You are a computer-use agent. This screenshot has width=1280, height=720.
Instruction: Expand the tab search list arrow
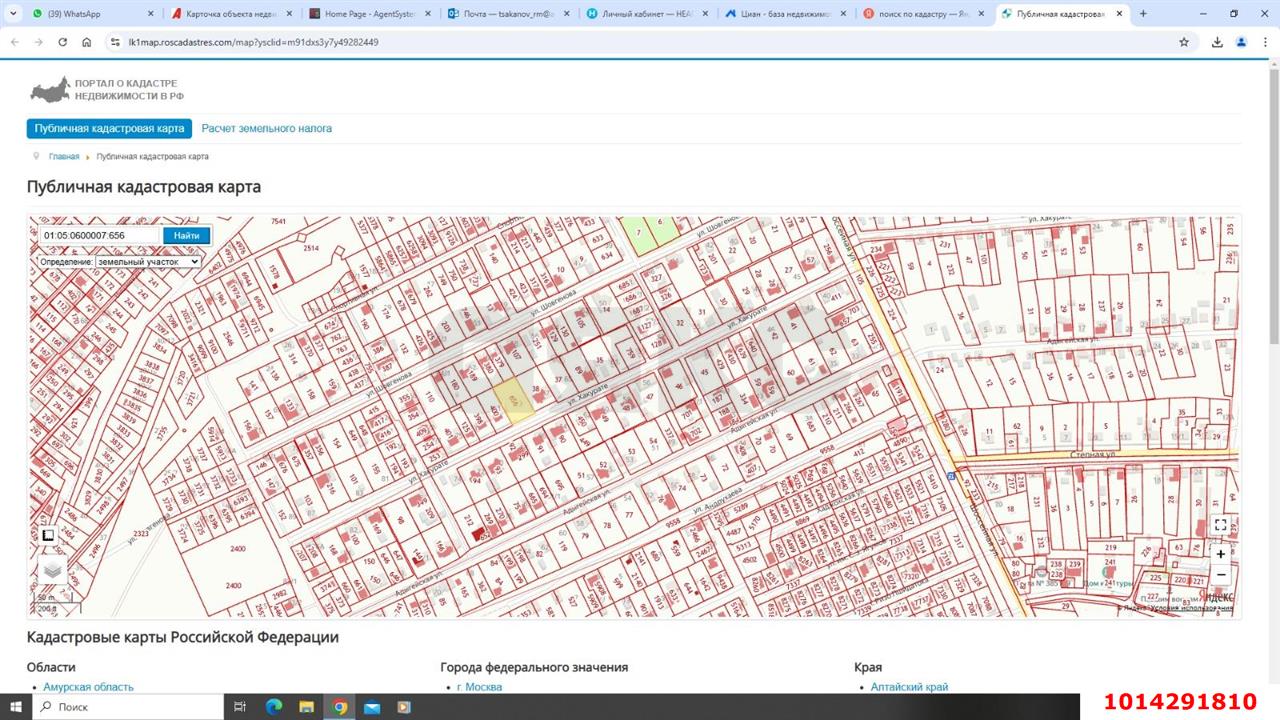[x=14, y=14]
